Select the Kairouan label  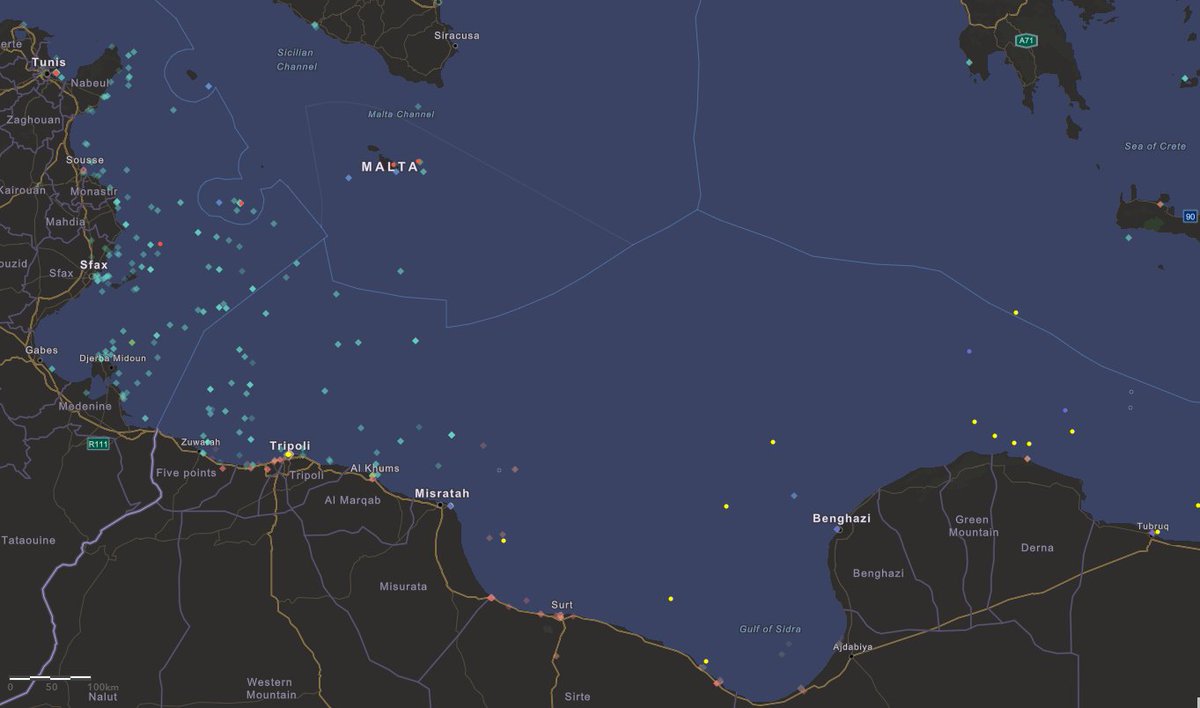click(x=22, y=190)
